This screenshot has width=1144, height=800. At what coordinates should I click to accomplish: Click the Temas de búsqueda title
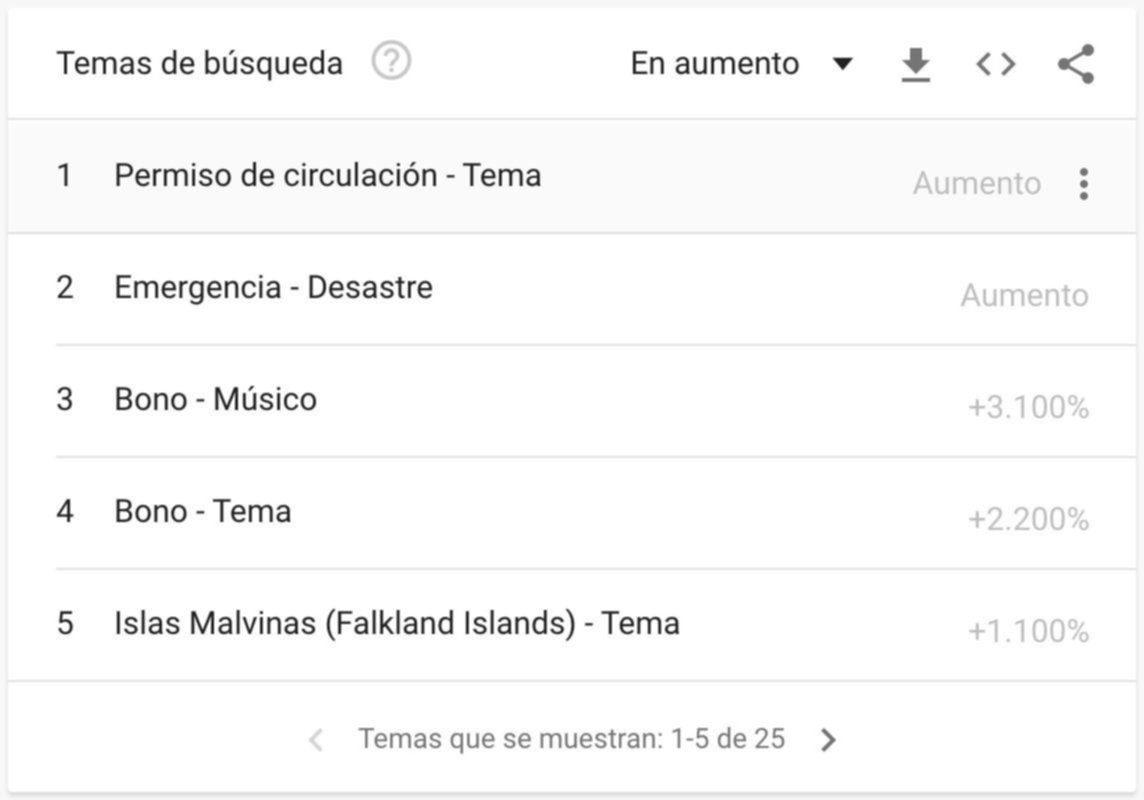(199, 64)
